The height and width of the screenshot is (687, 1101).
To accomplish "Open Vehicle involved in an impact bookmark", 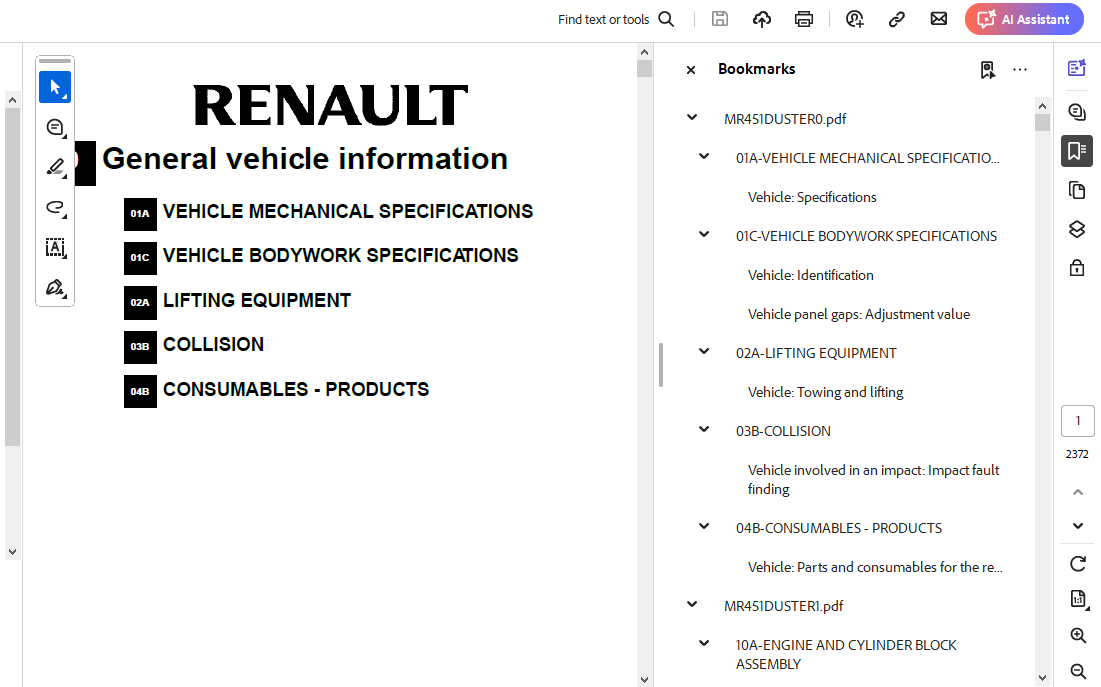I will click(873, 480).
